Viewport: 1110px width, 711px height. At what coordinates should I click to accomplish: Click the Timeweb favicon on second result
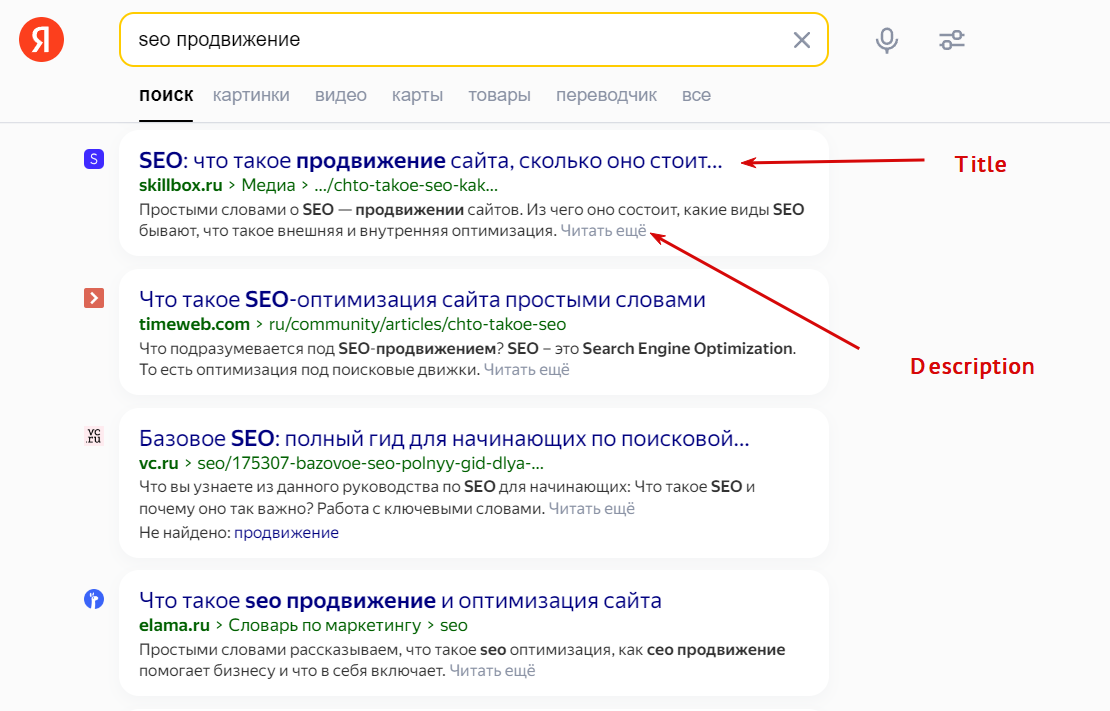95,297
